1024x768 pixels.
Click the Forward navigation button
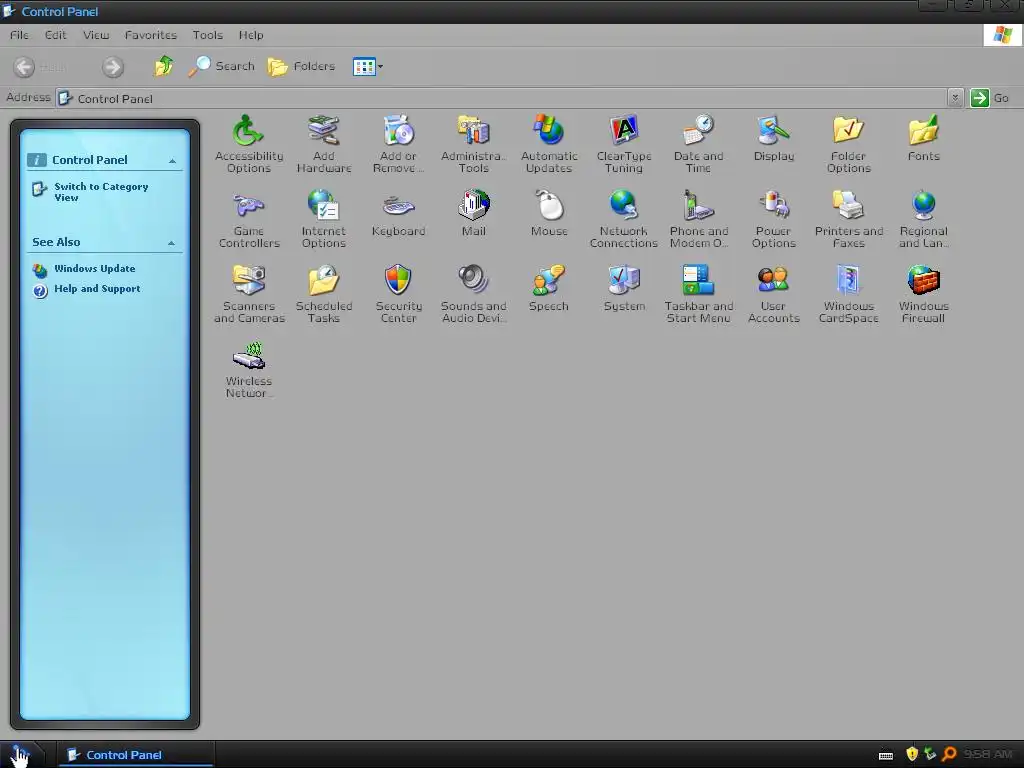[x=112, y=67]
